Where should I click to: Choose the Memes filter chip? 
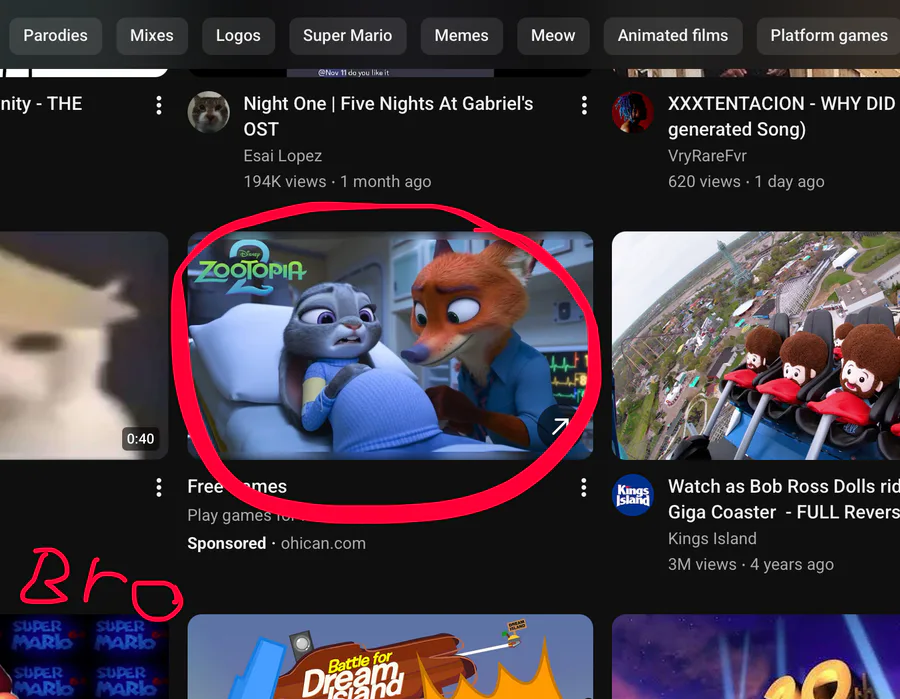pos(461,36)
